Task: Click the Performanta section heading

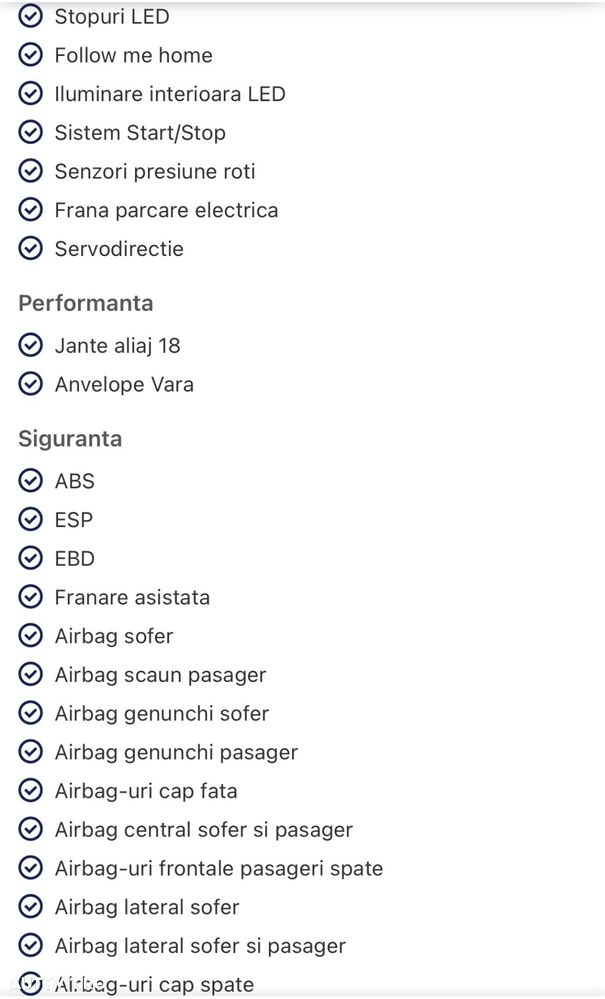Action: coord(86,303)
